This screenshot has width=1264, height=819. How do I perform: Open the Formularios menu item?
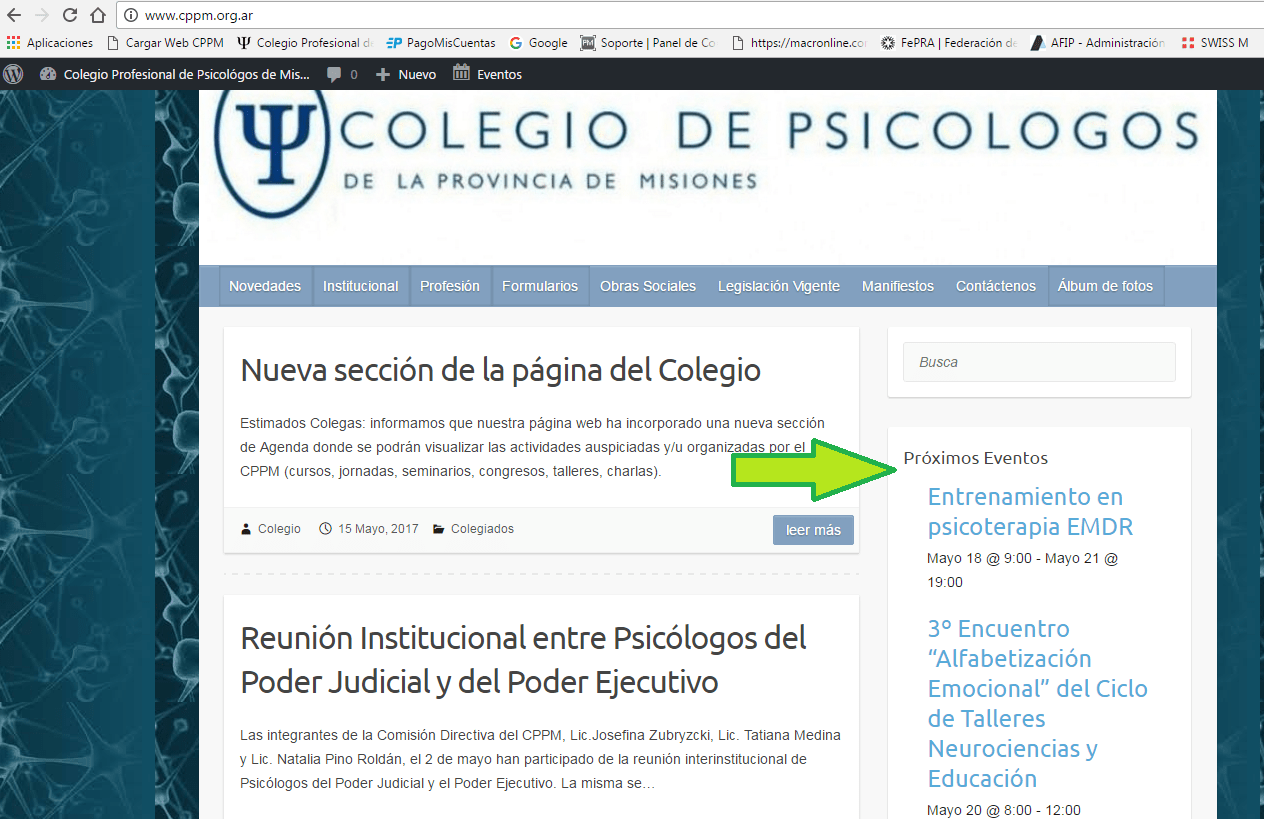[540, 286]
